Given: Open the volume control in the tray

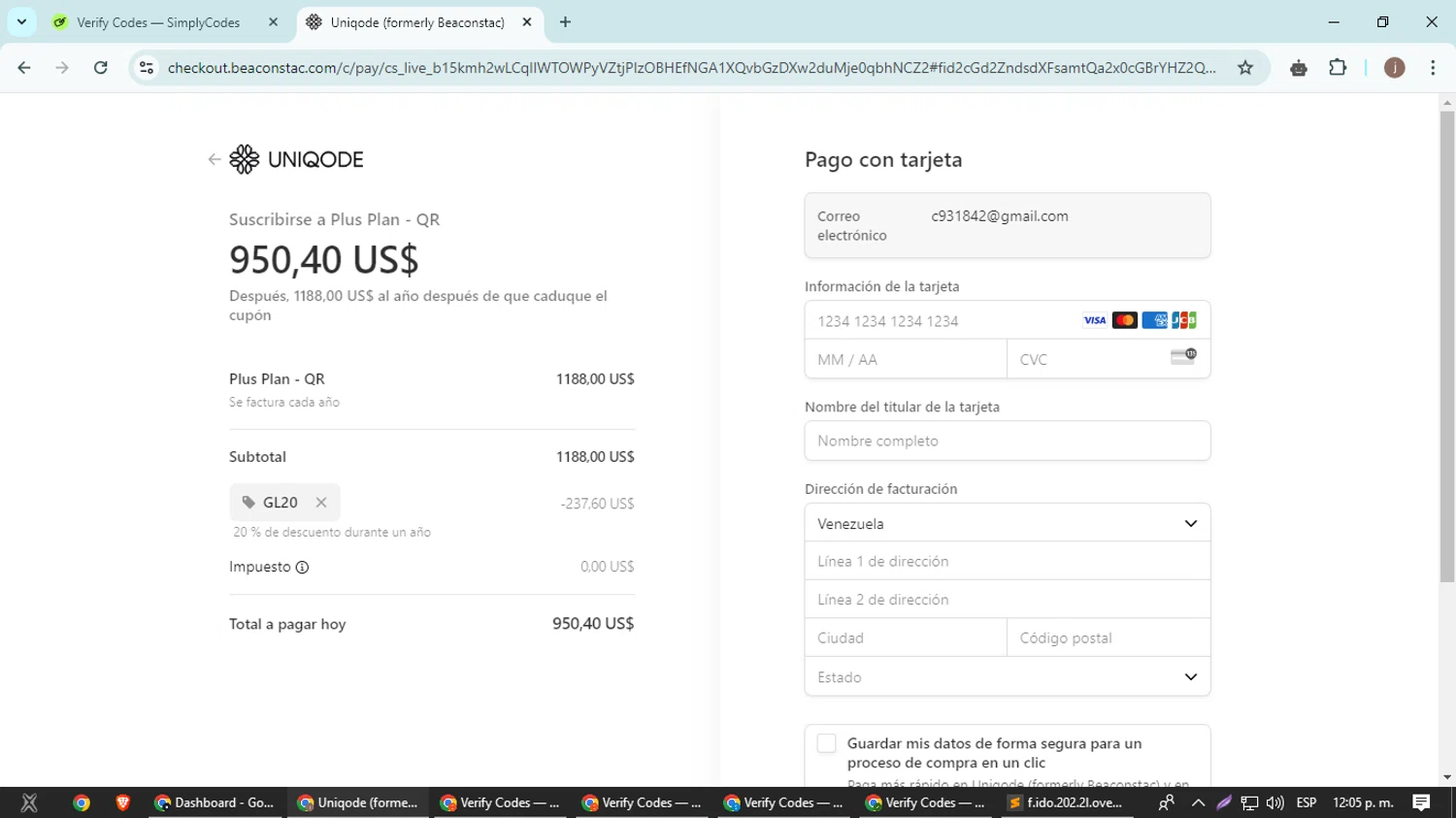Looking at the screenshot, I should tap(1275, 802).
